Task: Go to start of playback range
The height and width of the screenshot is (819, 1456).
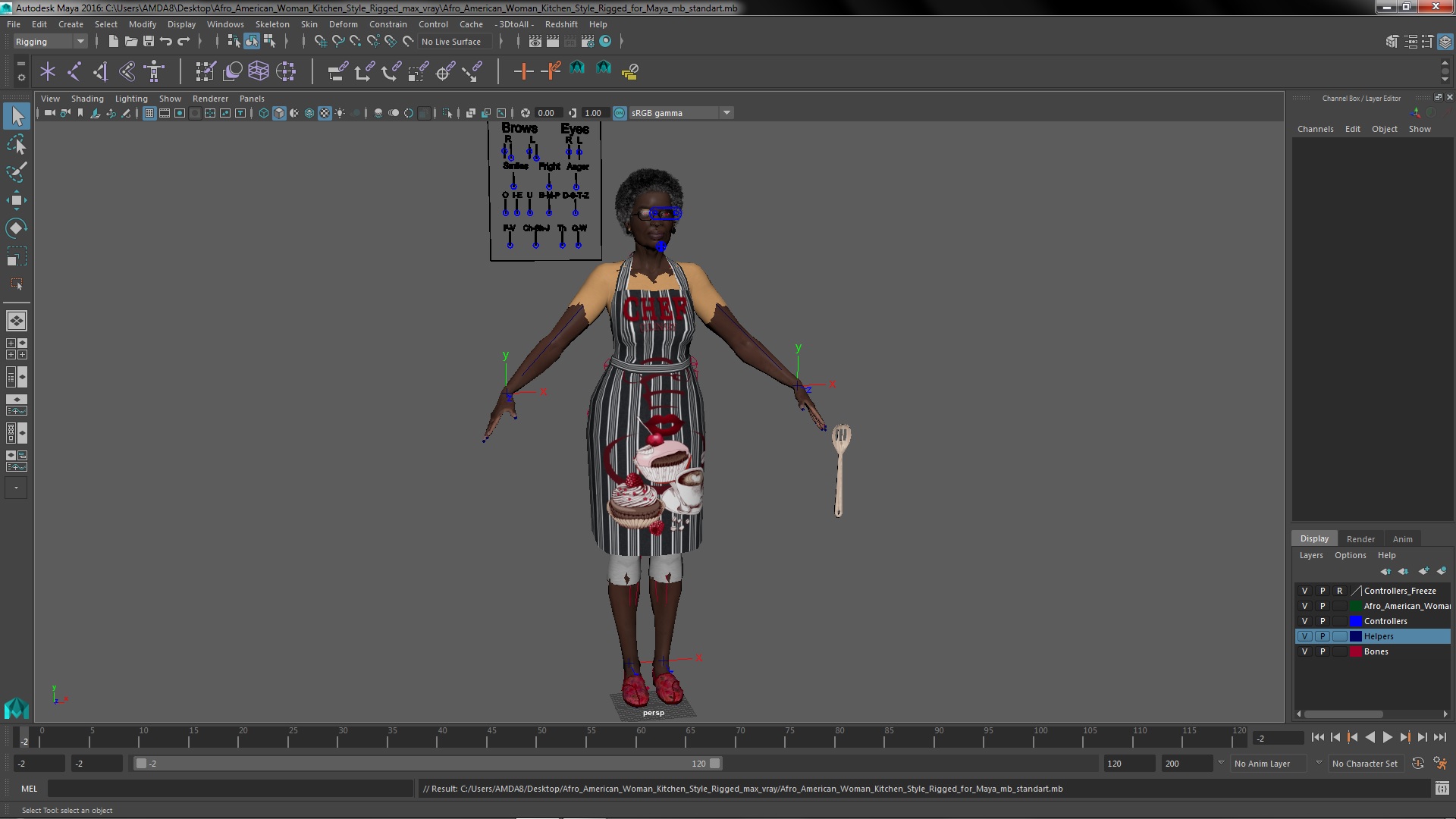Action: [1317, 737]
